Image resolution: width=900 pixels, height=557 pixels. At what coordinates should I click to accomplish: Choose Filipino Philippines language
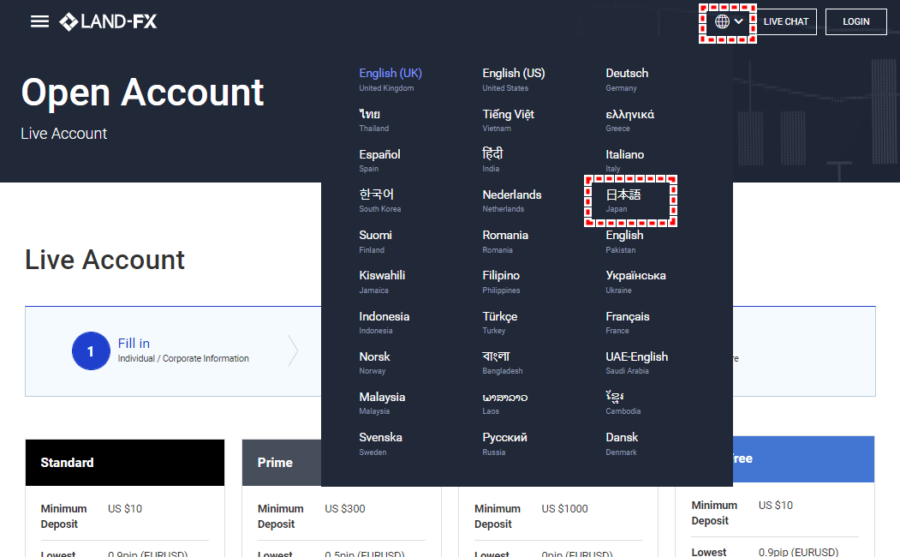(x=501, y=281)
